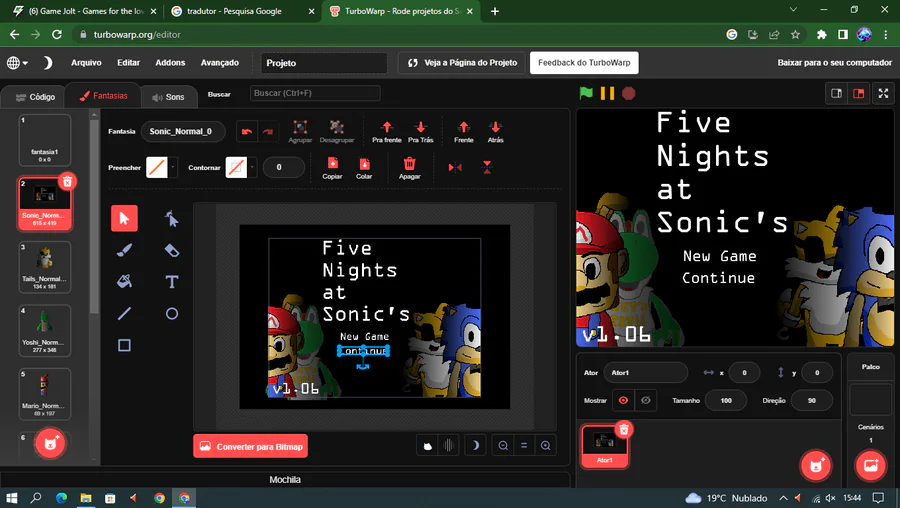The width and height of the screenshot is (900, 508).
Task: Select the Eraser tool
Action: (172, 250)
